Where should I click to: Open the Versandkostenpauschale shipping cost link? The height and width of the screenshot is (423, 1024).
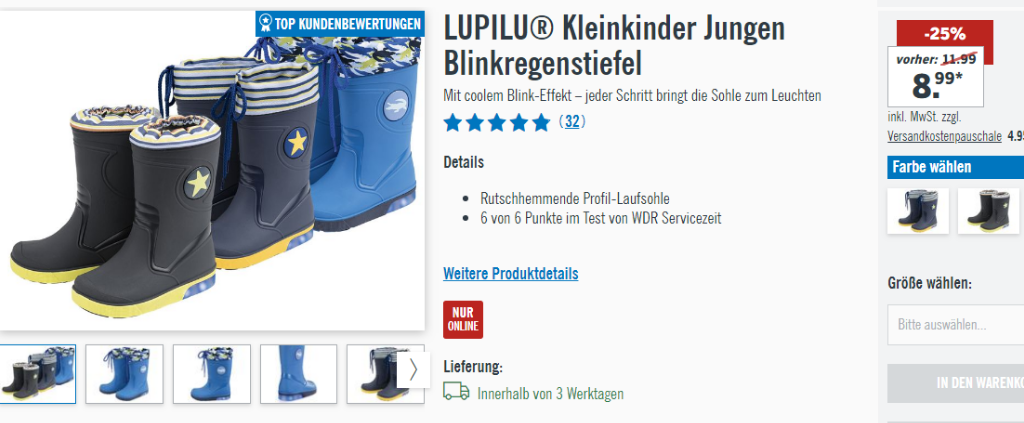coord(944,136)
